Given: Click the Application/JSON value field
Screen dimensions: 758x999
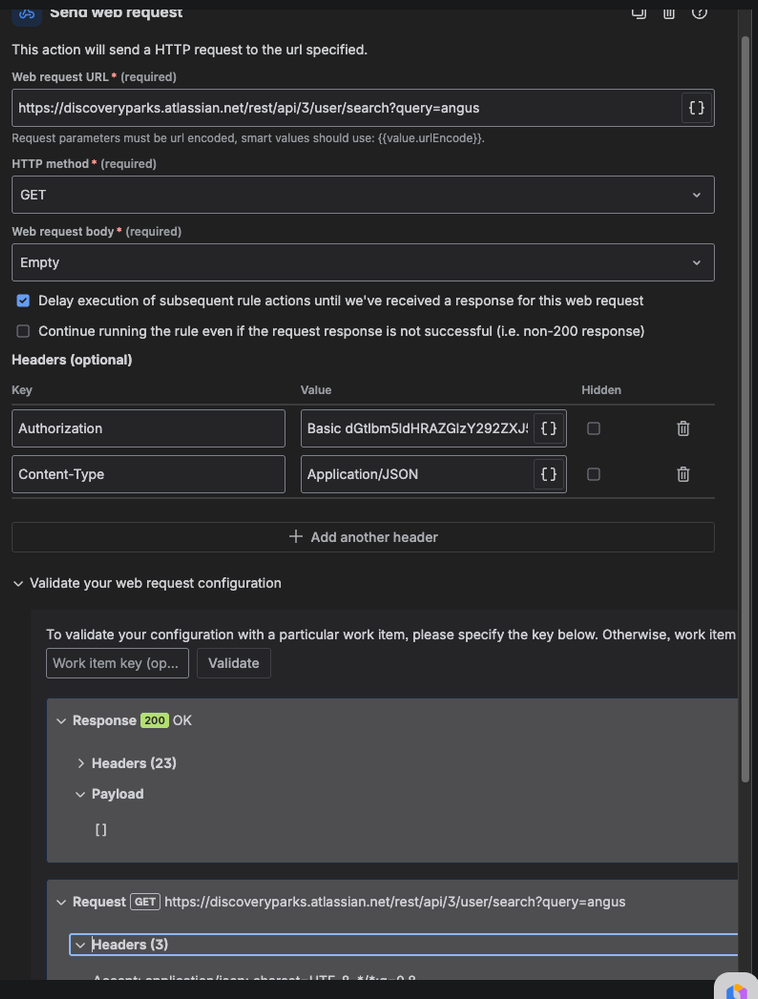Looking at the screenshot, I should pyautogui.click(x=418, y=474).
